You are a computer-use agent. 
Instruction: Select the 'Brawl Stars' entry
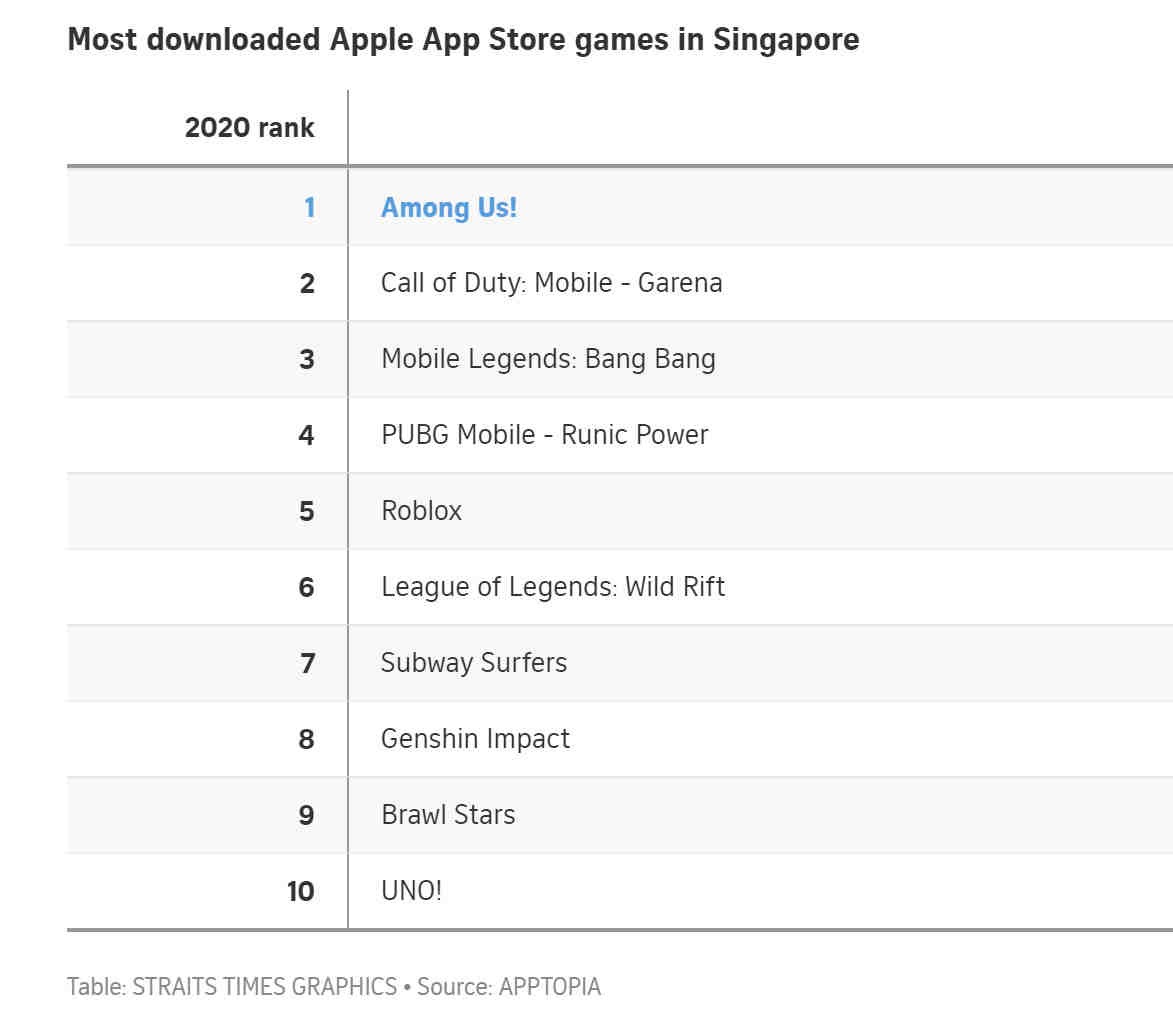point(448,815)
